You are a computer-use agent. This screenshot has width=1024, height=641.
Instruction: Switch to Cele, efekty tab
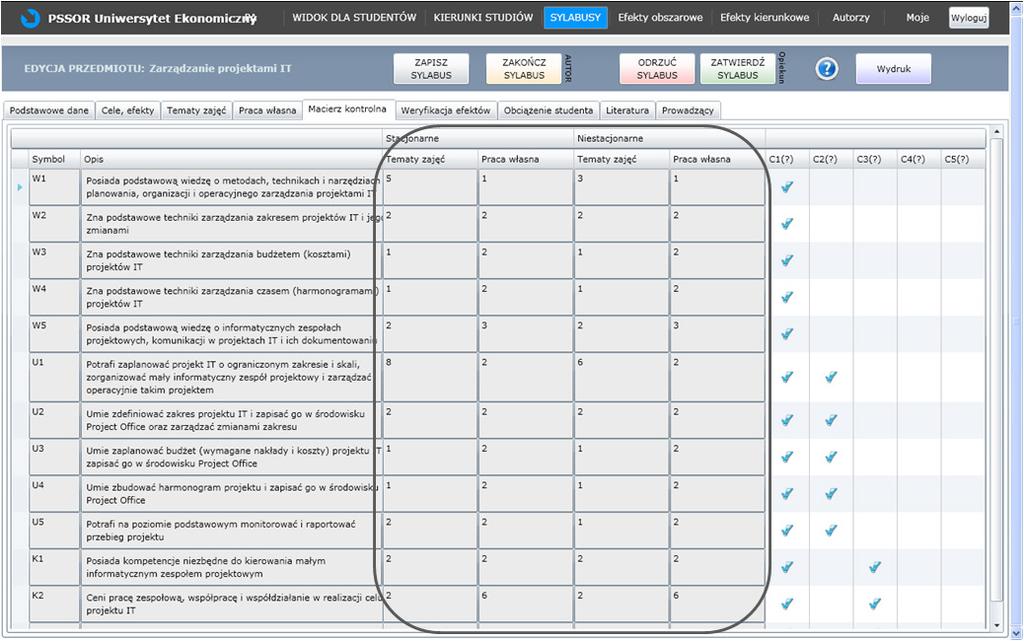coord(127,110)
